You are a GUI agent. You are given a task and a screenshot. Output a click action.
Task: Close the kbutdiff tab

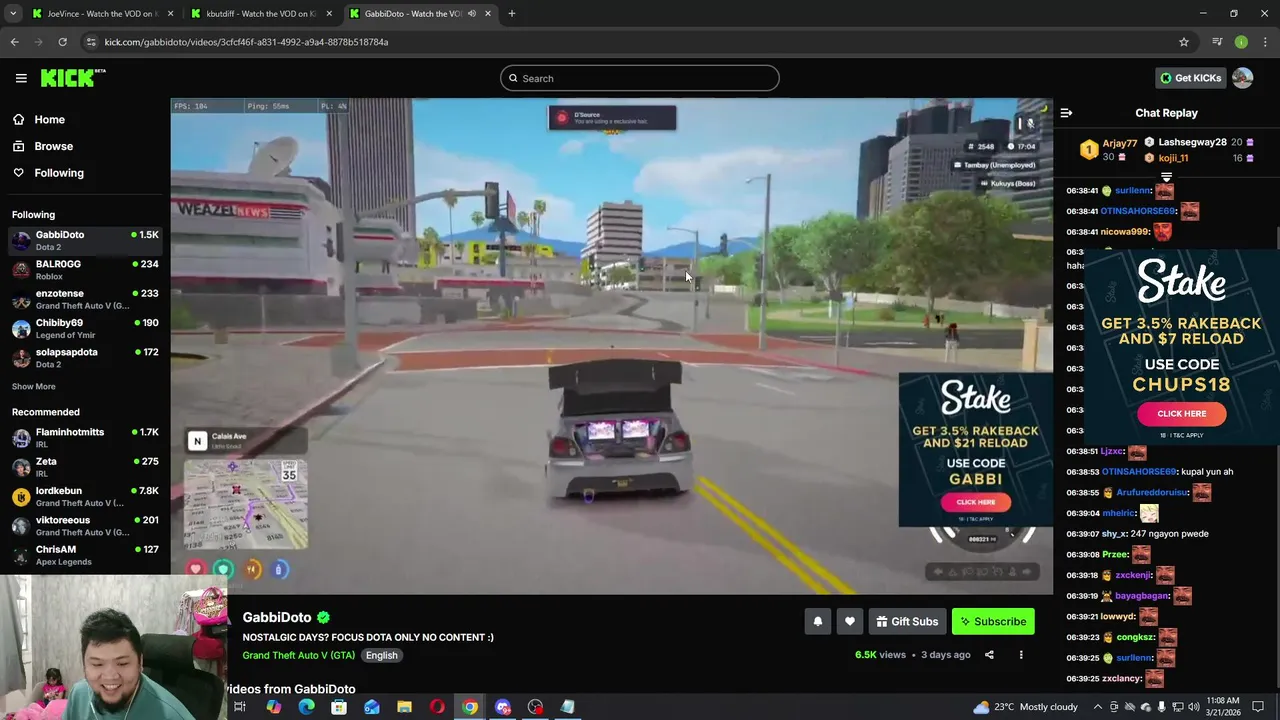[x=329, y=14]
